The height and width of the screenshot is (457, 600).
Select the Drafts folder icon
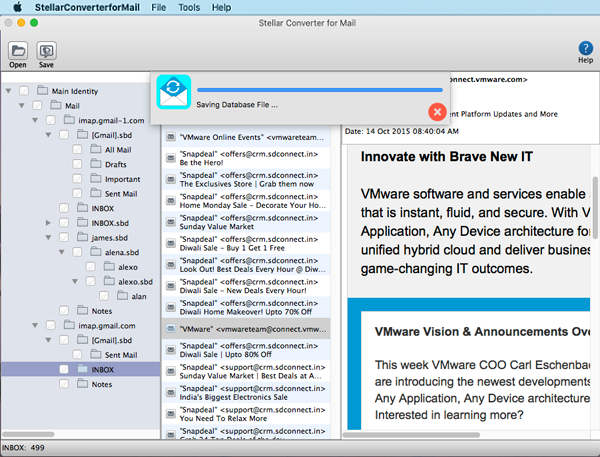click(96, 163)
